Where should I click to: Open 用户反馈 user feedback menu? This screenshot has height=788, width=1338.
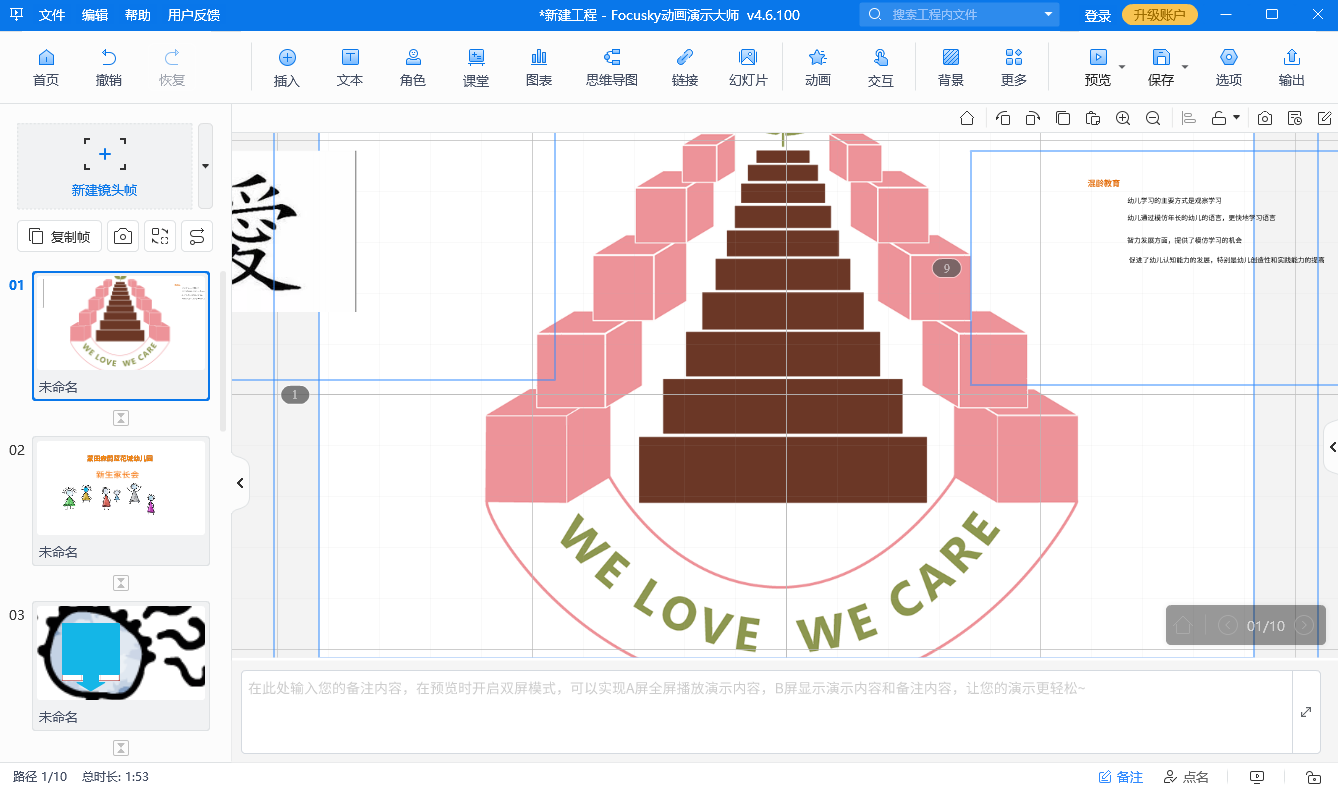pyautogui.click(x=194, y=15)
